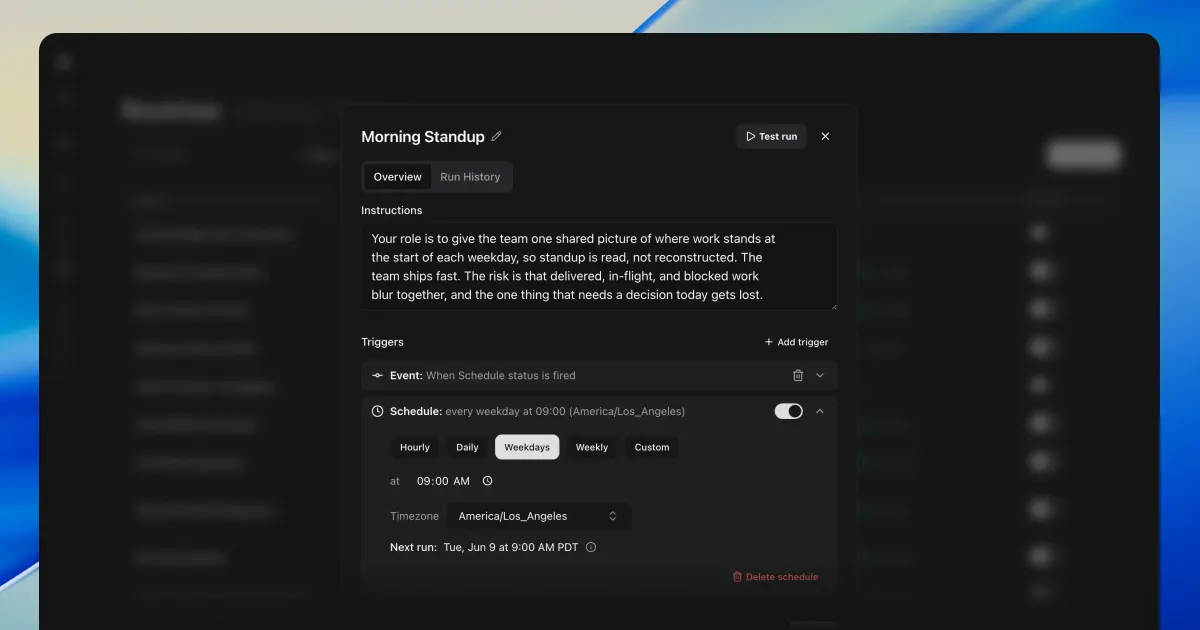This screenshot has width=1200, height=630.
Task: Start a Test run
Action: (771, 136)
